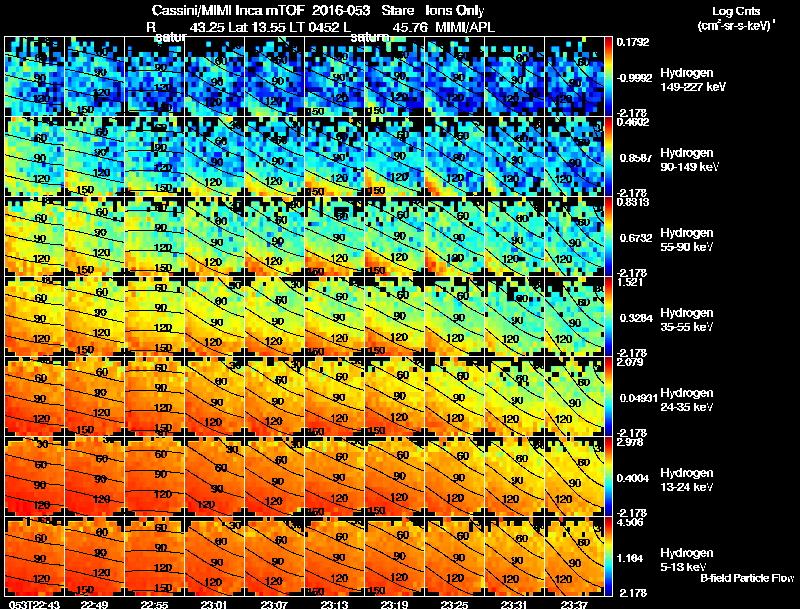The image size is (800, 609).
Task: Click the color bar beside Hydrogen 55-90 keV
Action: pos(608,236)
